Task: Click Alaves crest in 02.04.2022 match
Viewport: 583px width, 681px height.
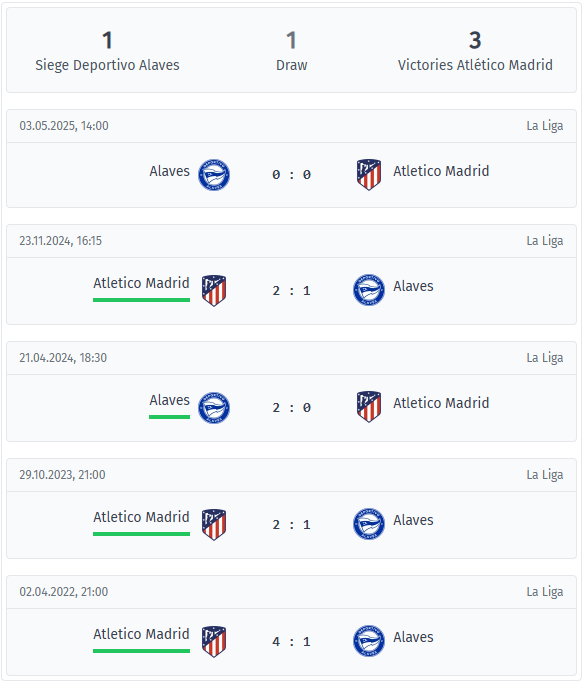Action: (369, 641)
